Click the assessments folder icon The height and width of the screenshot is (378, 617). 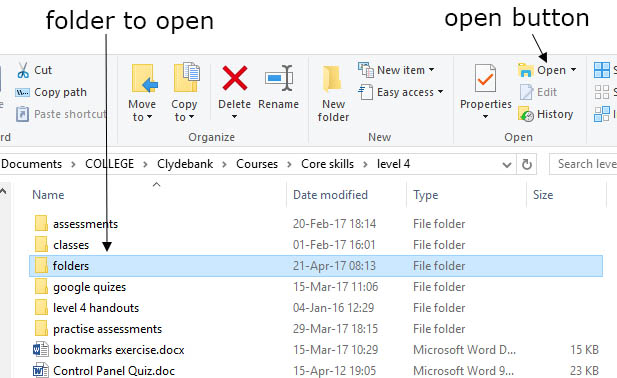pos(41,223)
